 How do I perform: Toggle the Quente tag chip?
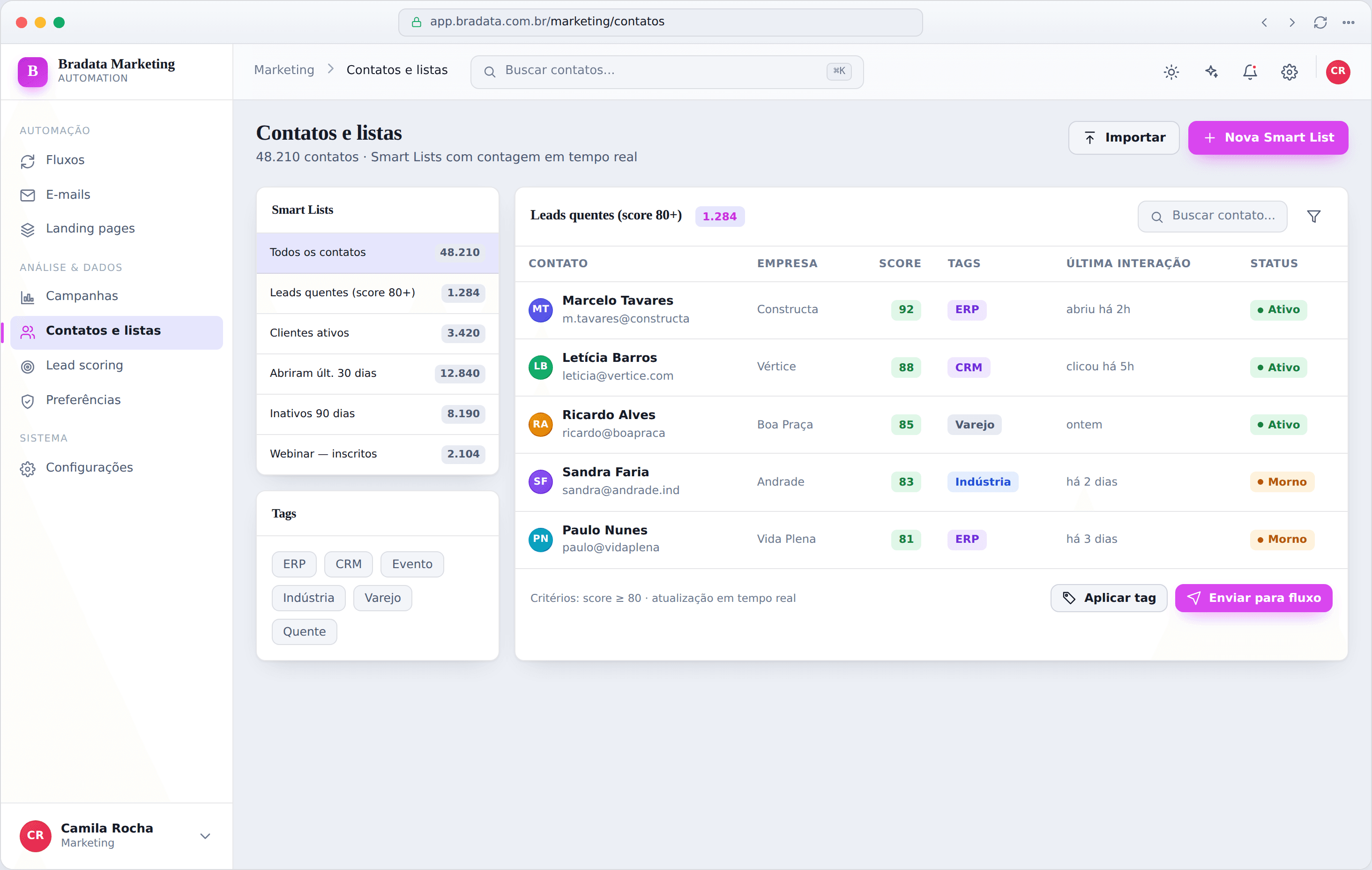pos(304,632)
